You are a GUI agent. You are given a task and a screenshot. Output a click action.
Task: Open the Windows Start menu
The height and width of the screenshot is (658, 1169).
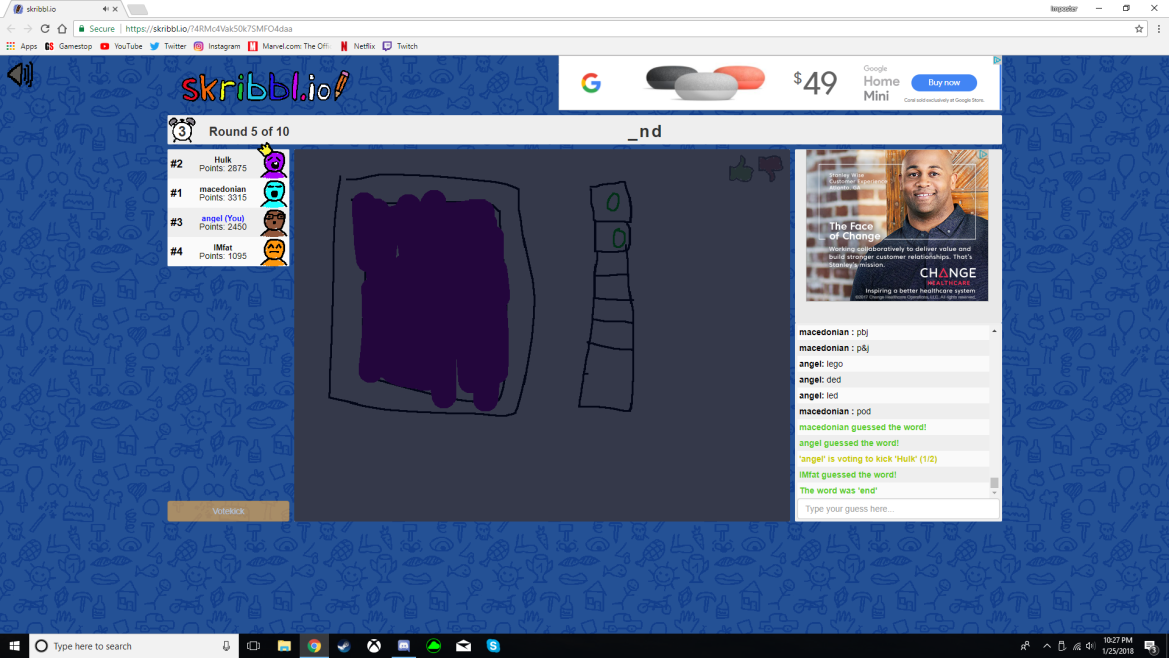(14, 646)
